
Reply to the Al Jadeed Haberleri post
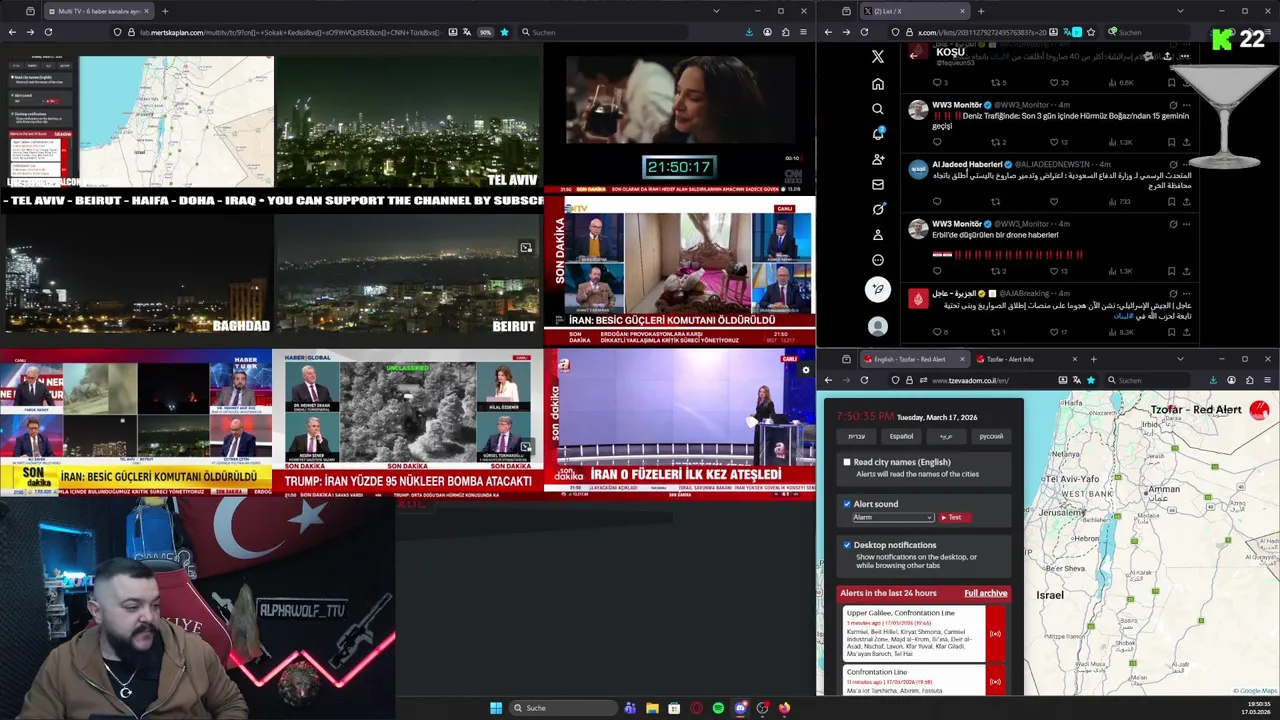(937, 201)
